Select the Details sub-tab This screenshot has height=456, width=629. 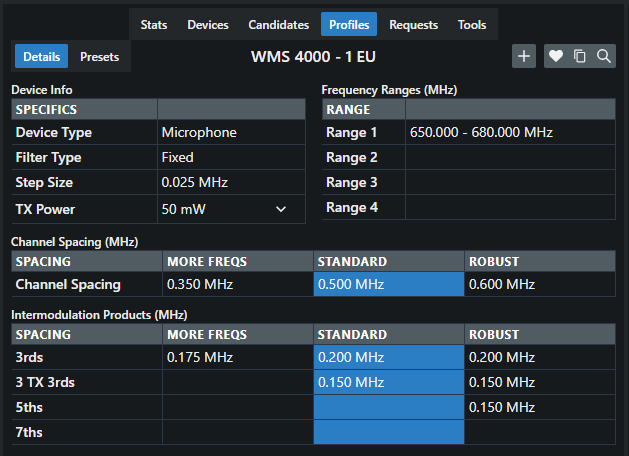[41, 57]
